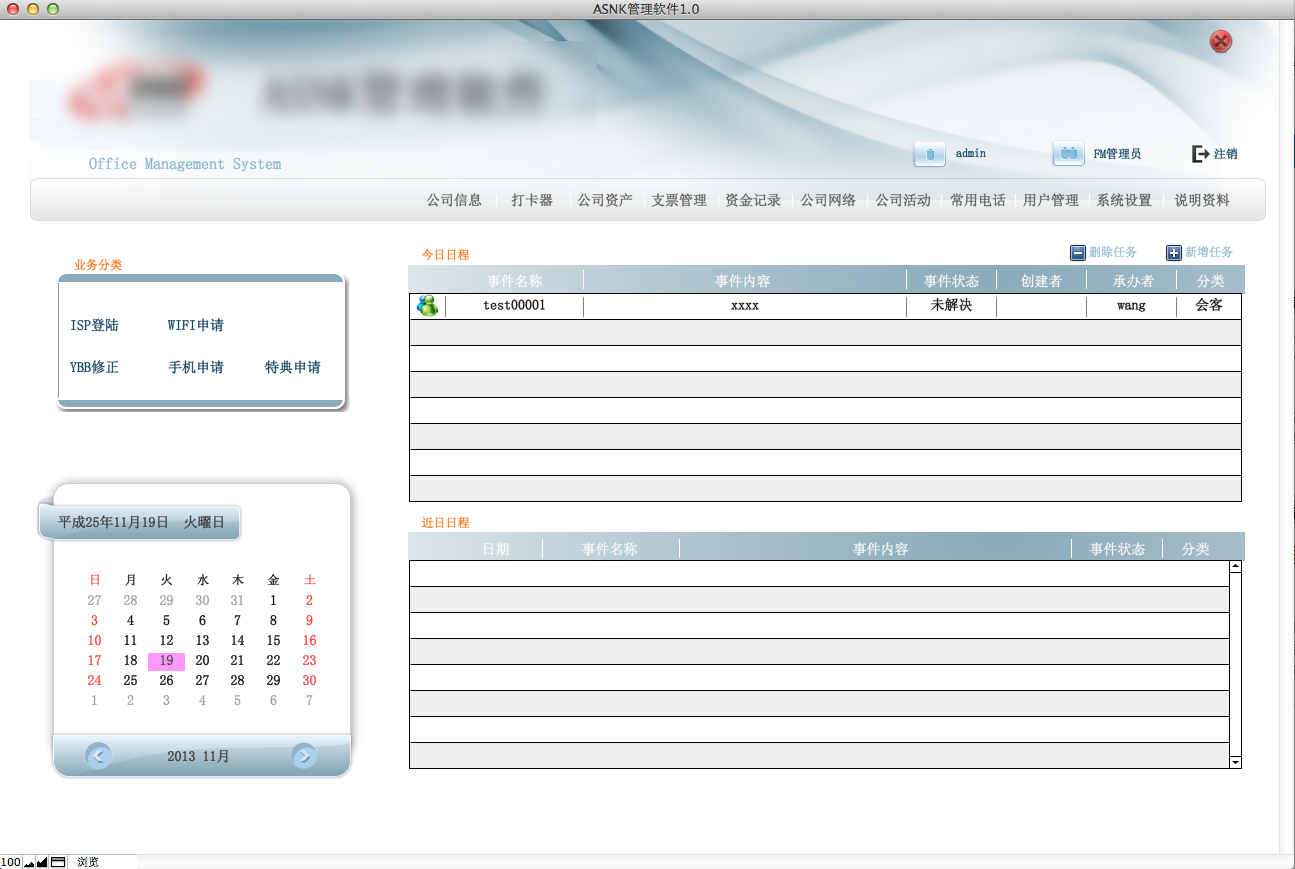Open the 说明资料 menu
This screenshot has width=1295, height=869.
point(1202,200)
